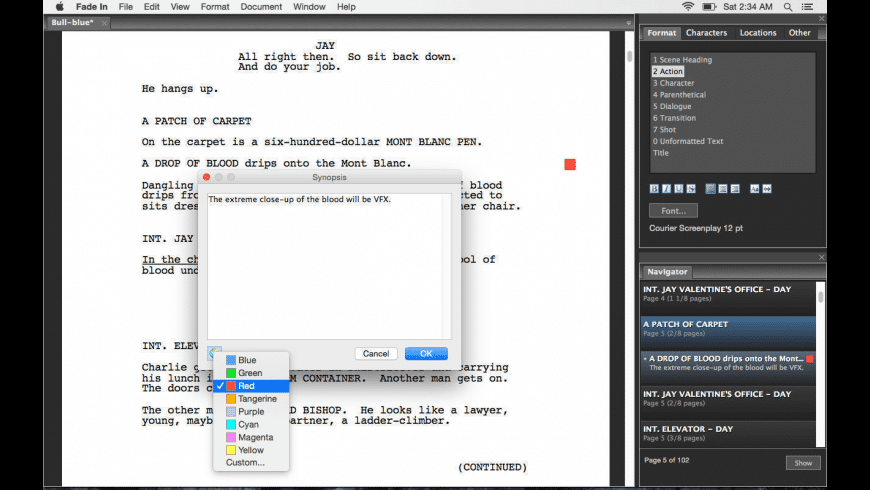Confirm the Synopsis dialog with OK

point(426,353)
